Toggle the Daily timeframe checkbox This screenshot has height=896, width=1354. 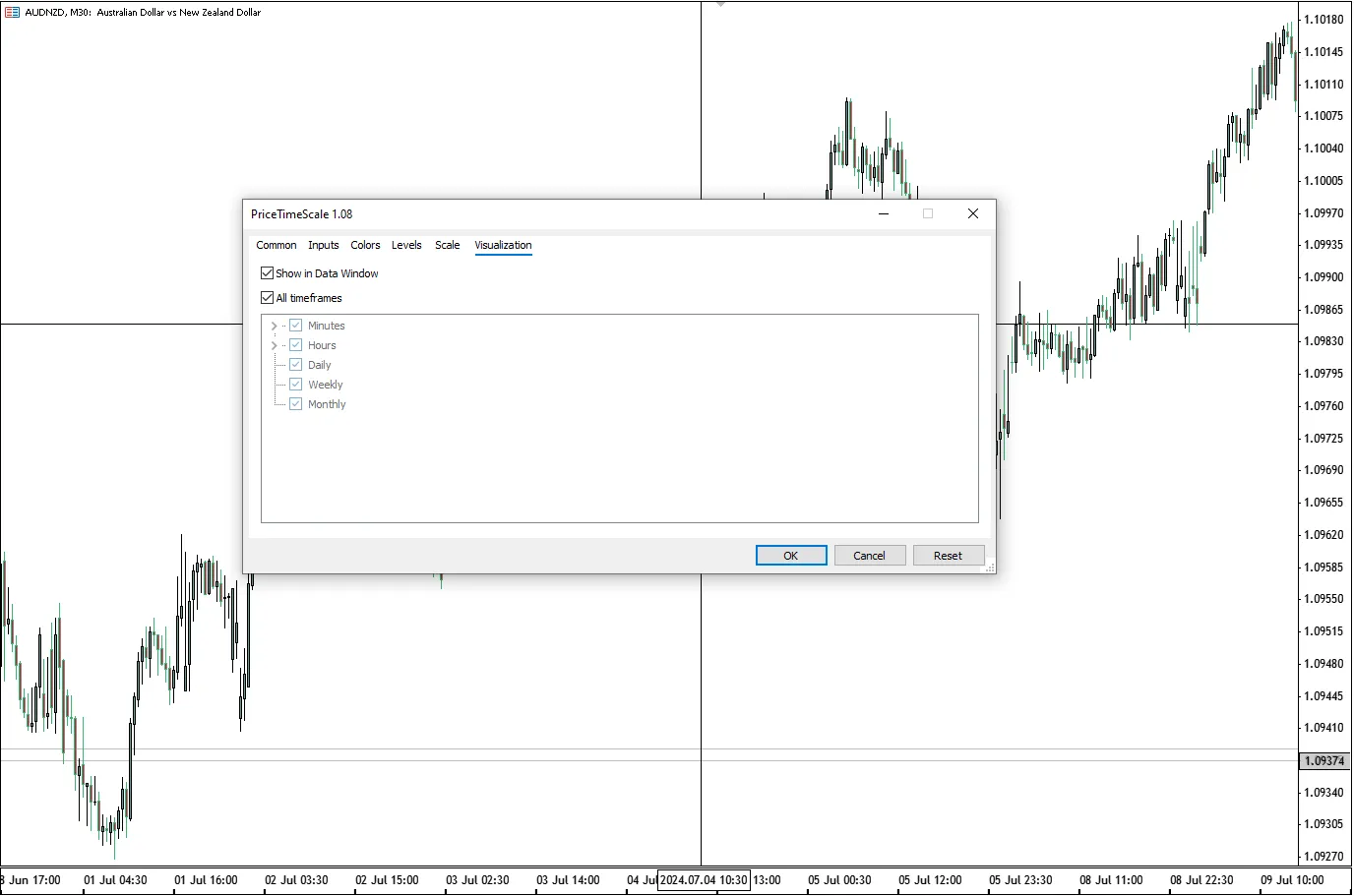click(295, 365)
